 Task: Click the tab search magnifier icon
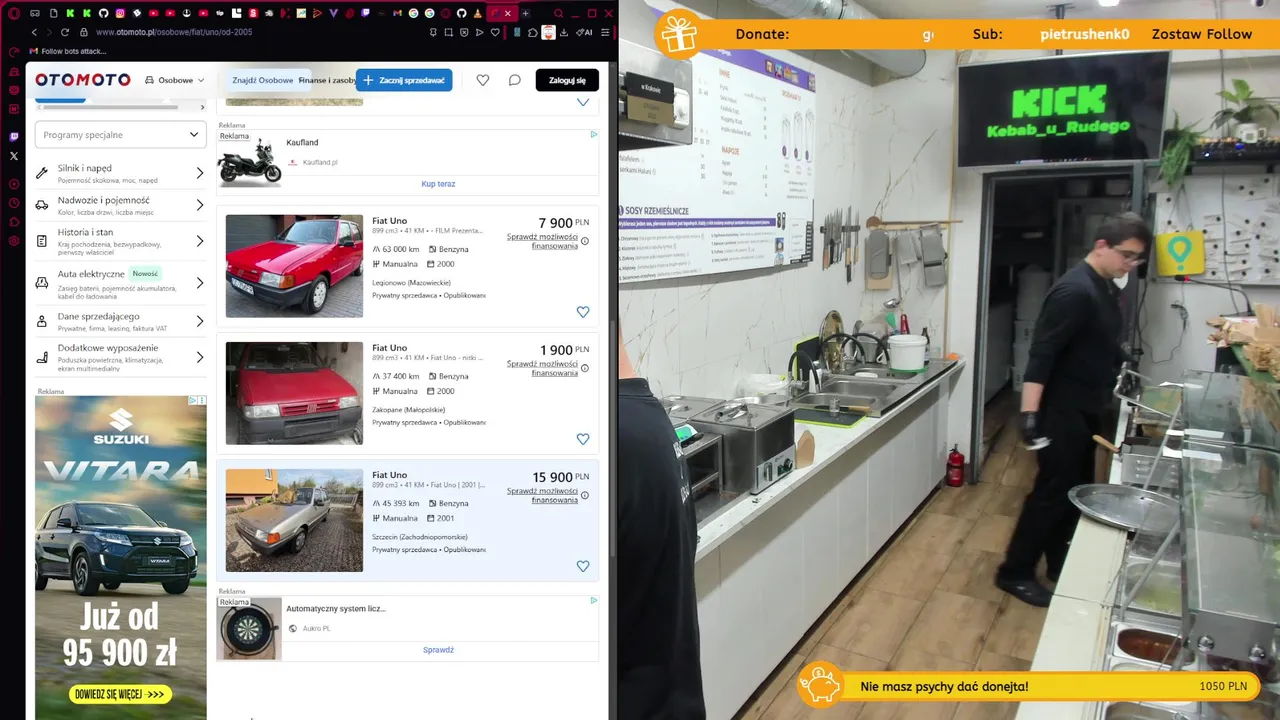558,14
